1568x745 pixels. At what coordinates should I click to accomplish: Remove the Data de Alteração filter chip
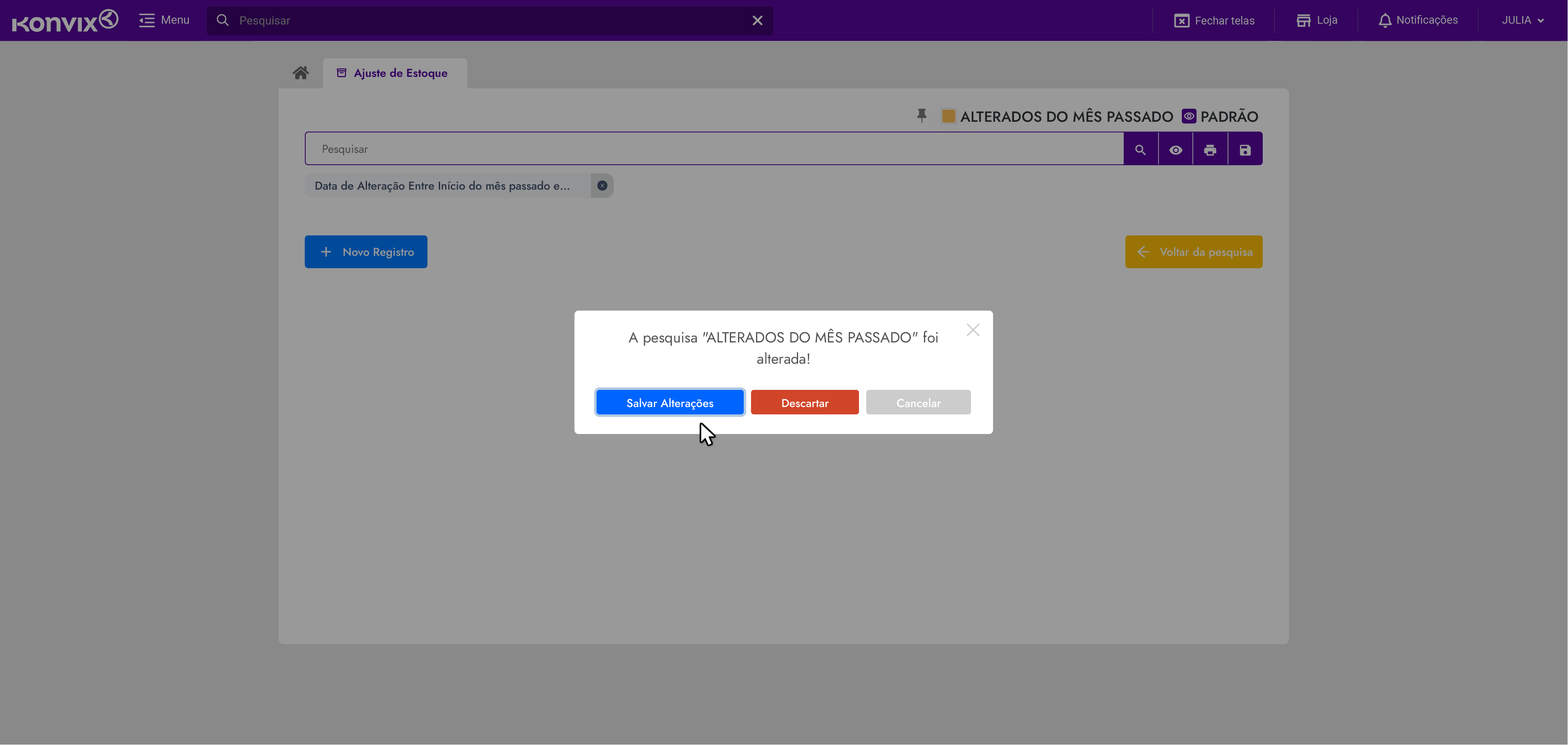[602, 186]
